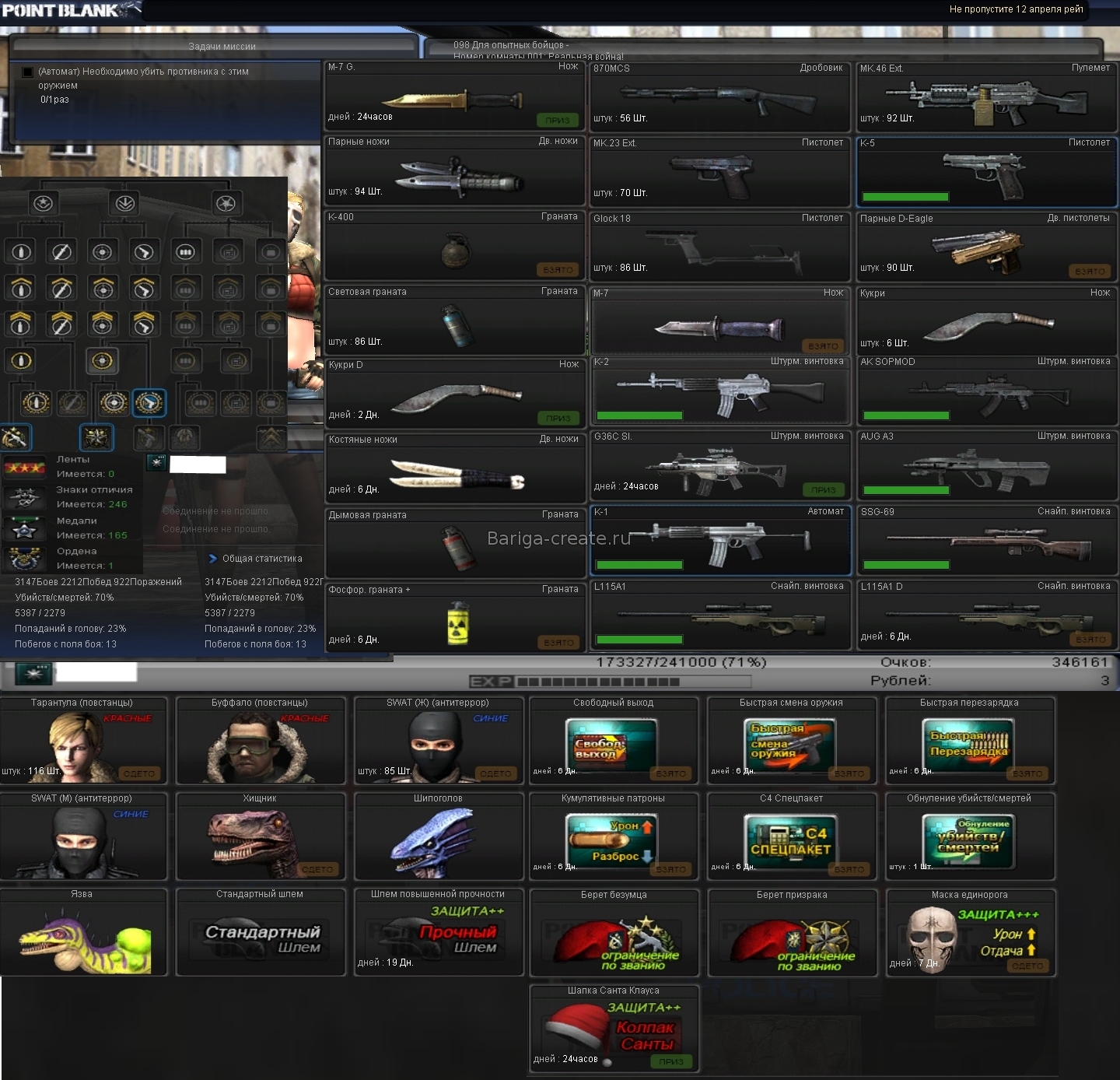Open the Свободный выход item icon
Image resolution: width=1120 pixels, height=1080 pixels.
pos(612,746)
